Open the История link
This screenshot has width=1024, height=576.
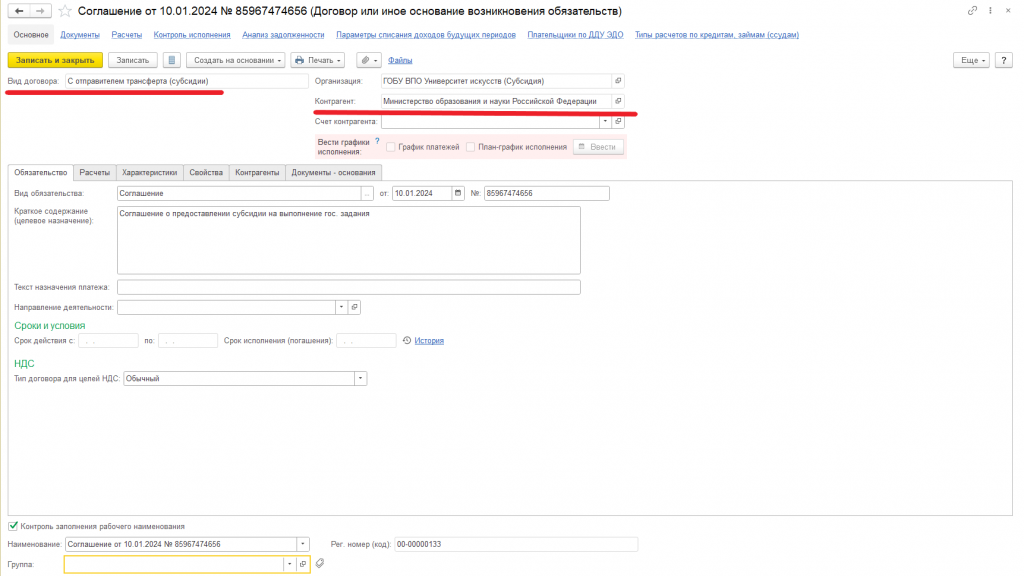pos(429,341)
